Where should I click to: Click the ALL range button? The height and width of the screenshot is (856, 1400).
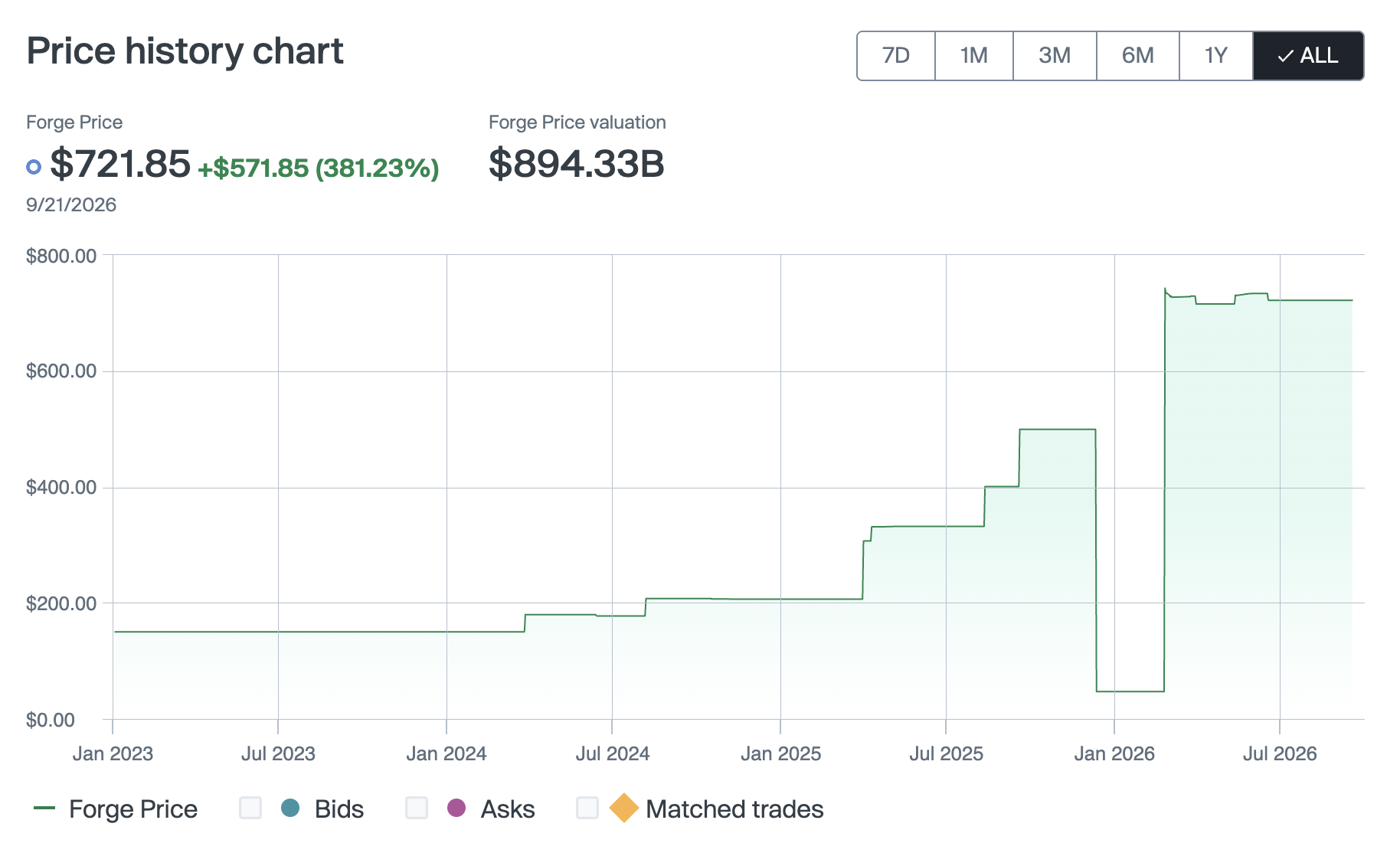coord(1308,56)
